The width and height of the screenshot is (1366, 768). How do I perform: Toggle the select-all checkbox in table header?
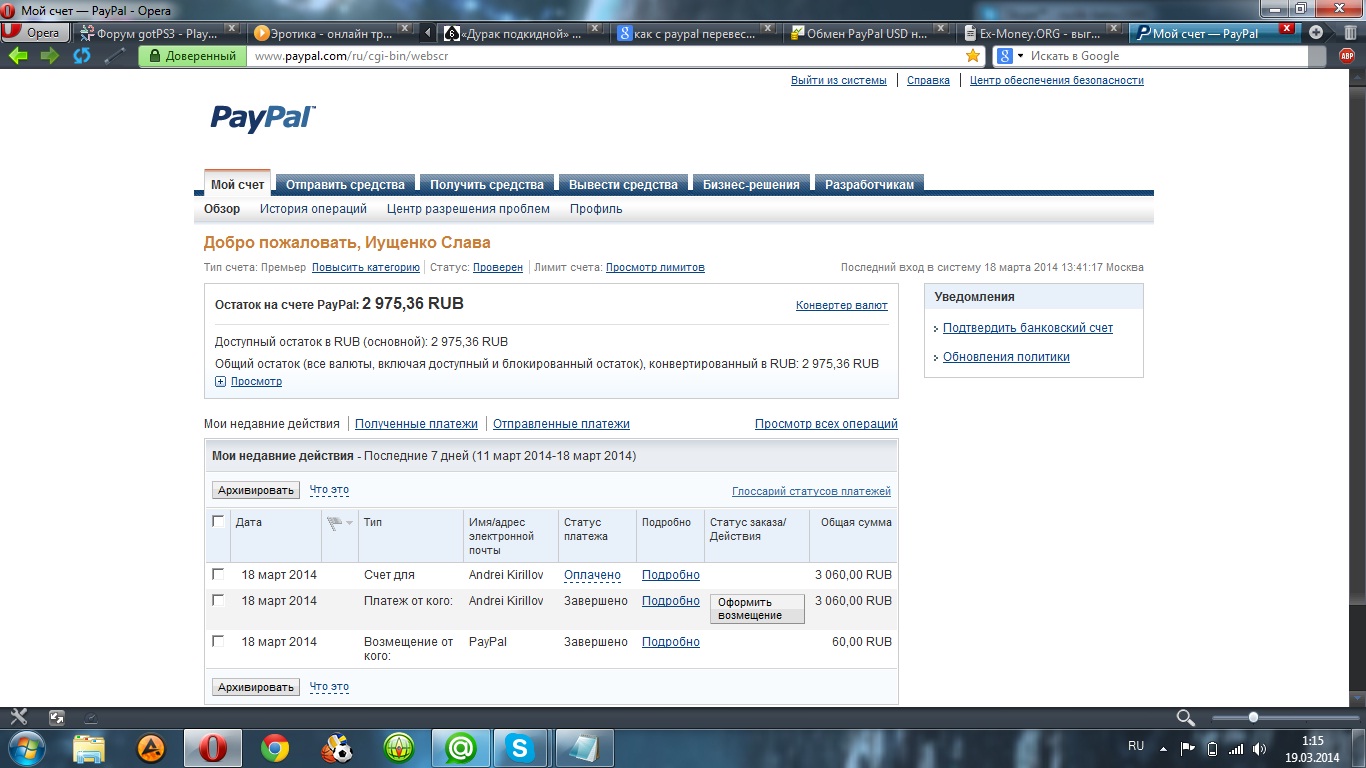(218, 521)
